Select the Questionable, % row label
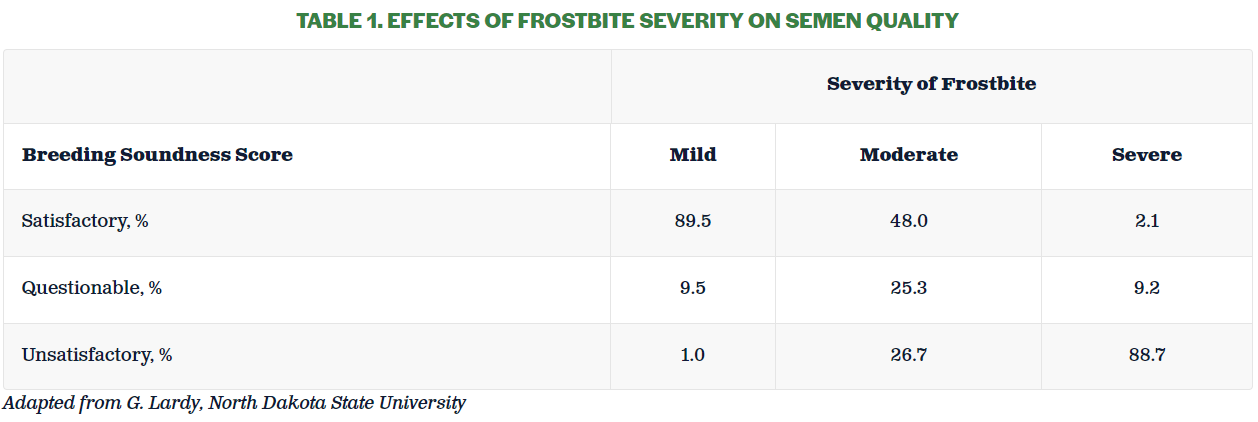 click(92, 288)
